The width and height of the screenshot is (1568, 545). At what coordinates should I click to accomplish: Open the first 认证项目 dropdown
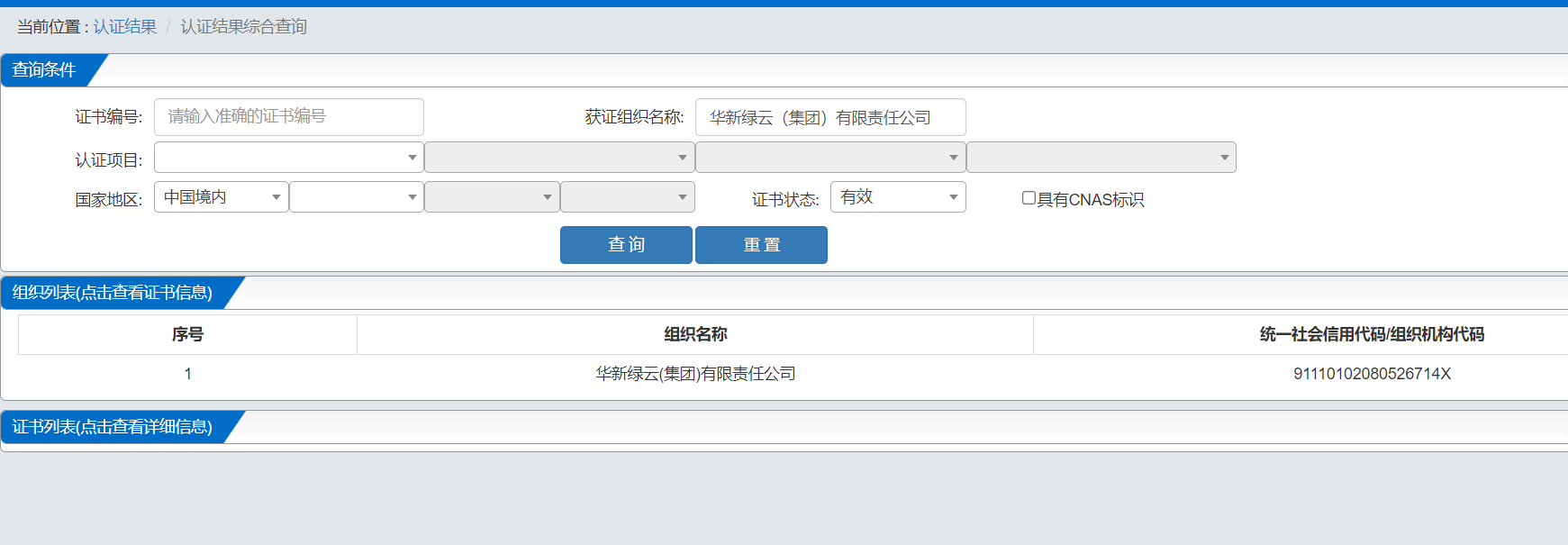(289, 158)
